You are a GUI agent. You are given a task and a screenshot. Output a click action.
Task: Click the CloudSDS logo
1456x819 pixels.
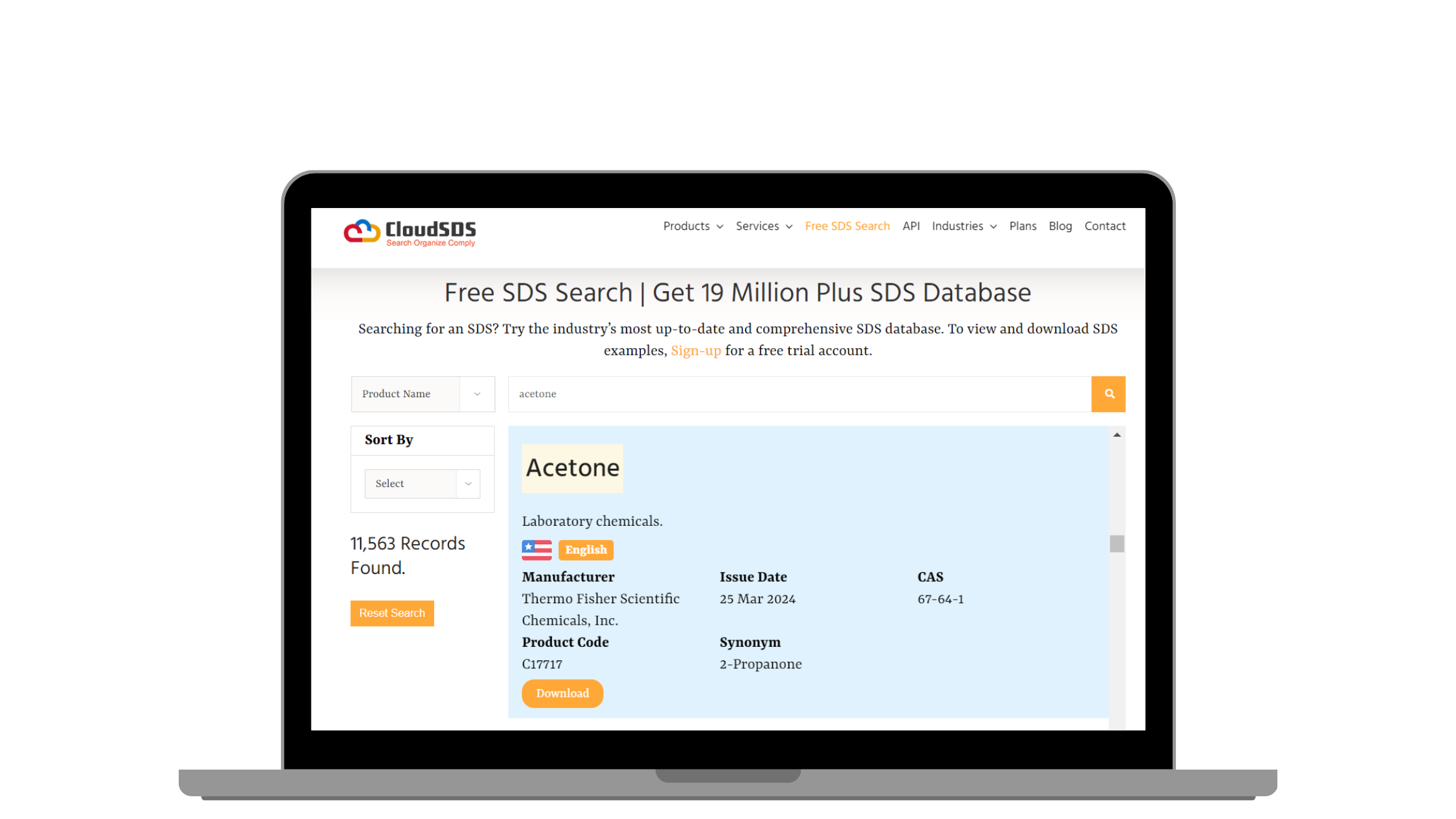409,233
